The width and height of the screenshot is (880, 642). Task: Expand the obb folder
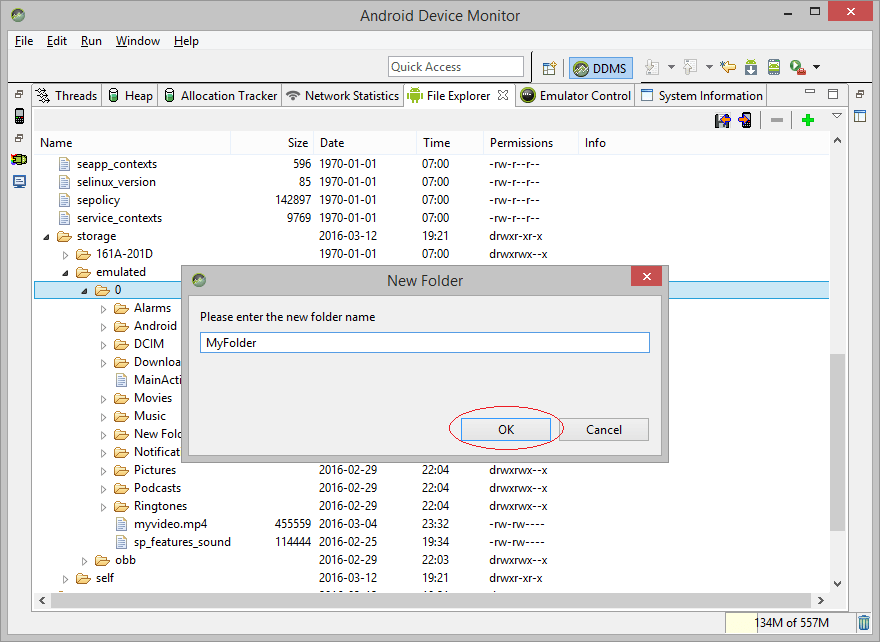coord(84,561)
